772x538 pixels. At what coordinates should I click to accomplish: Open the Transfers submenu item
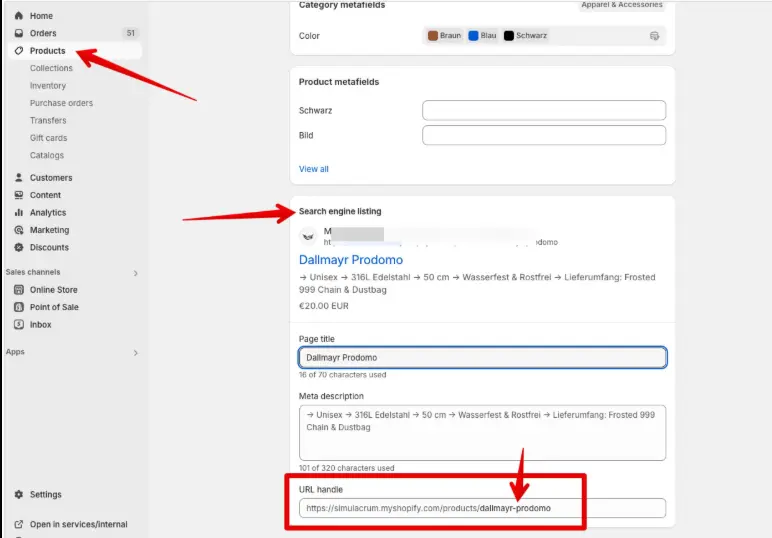[48, 120]
